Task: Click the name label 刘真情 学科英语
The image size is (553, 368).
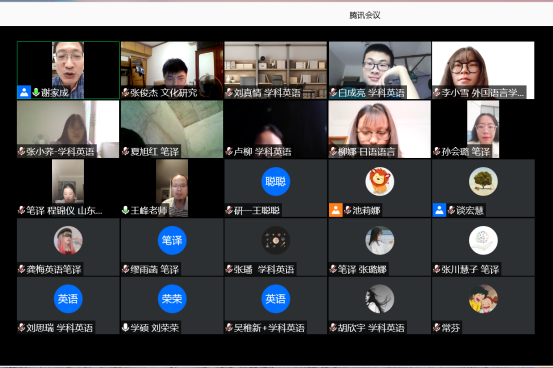Action: (267, 93)
